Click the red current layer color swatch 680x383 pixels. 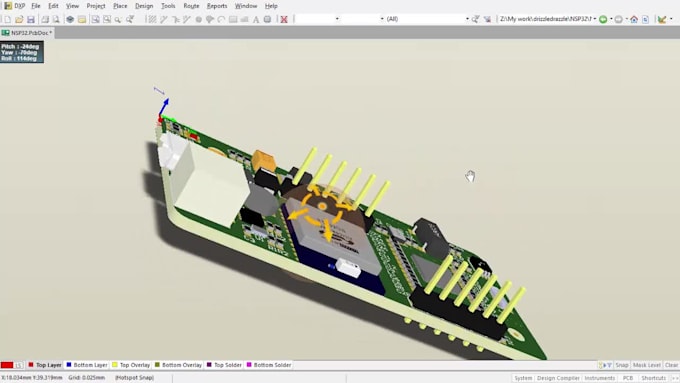(7, 365)
